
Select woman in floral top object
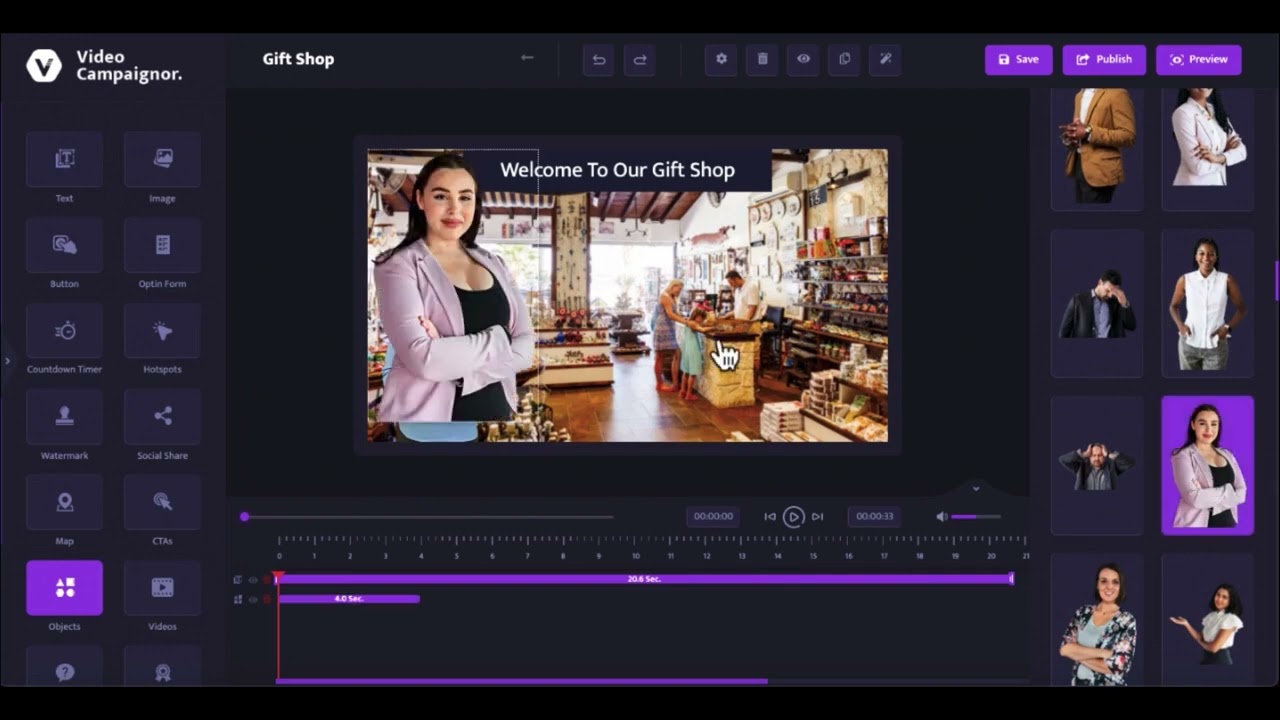tap(1097, 620)
